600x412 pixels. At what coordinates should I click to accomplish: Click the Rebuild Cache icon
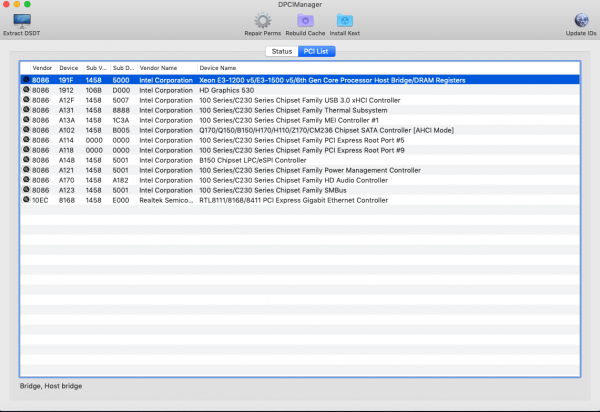304,20
